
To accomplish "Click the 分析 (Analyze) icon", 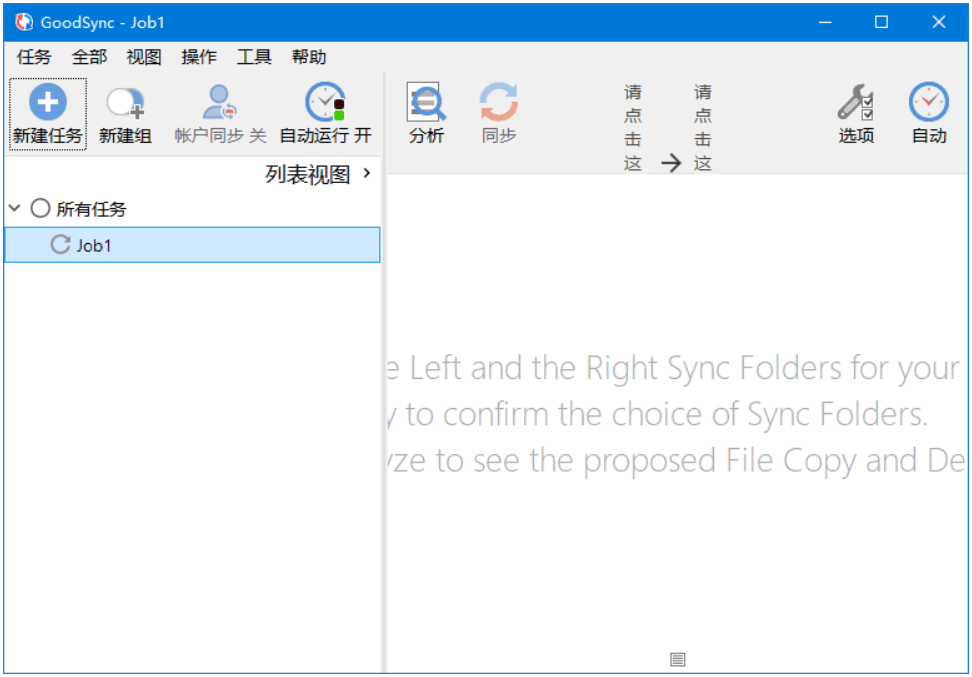I will coord(426,102).
